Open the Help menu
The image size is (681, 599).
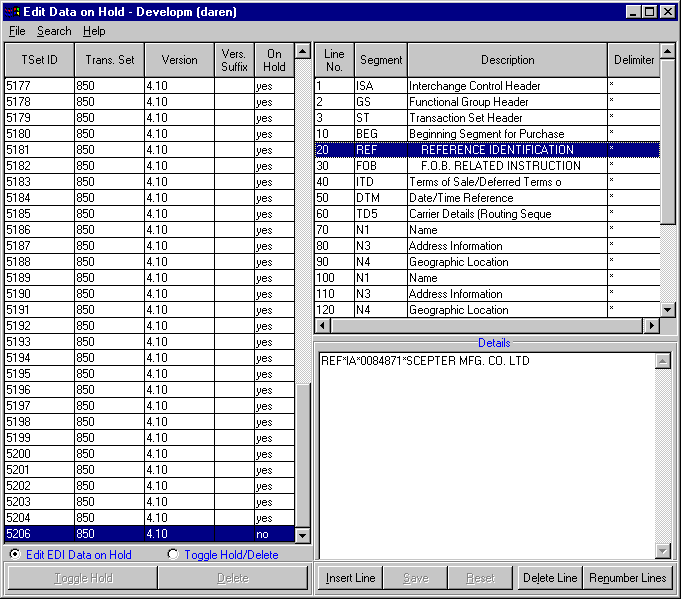pos(94,31)
